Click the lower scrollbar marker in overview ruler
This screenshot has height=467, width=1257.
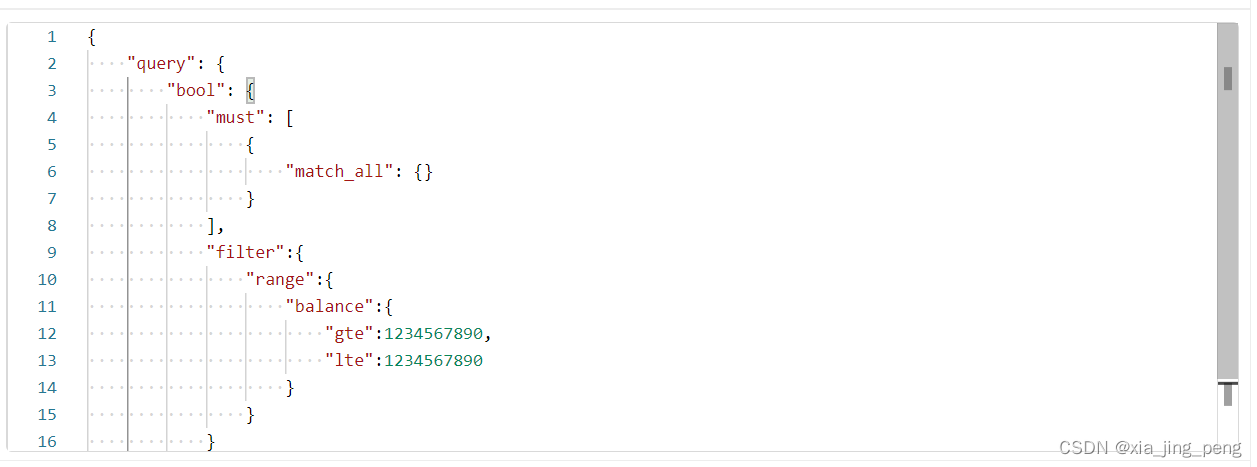(1227, 394)
